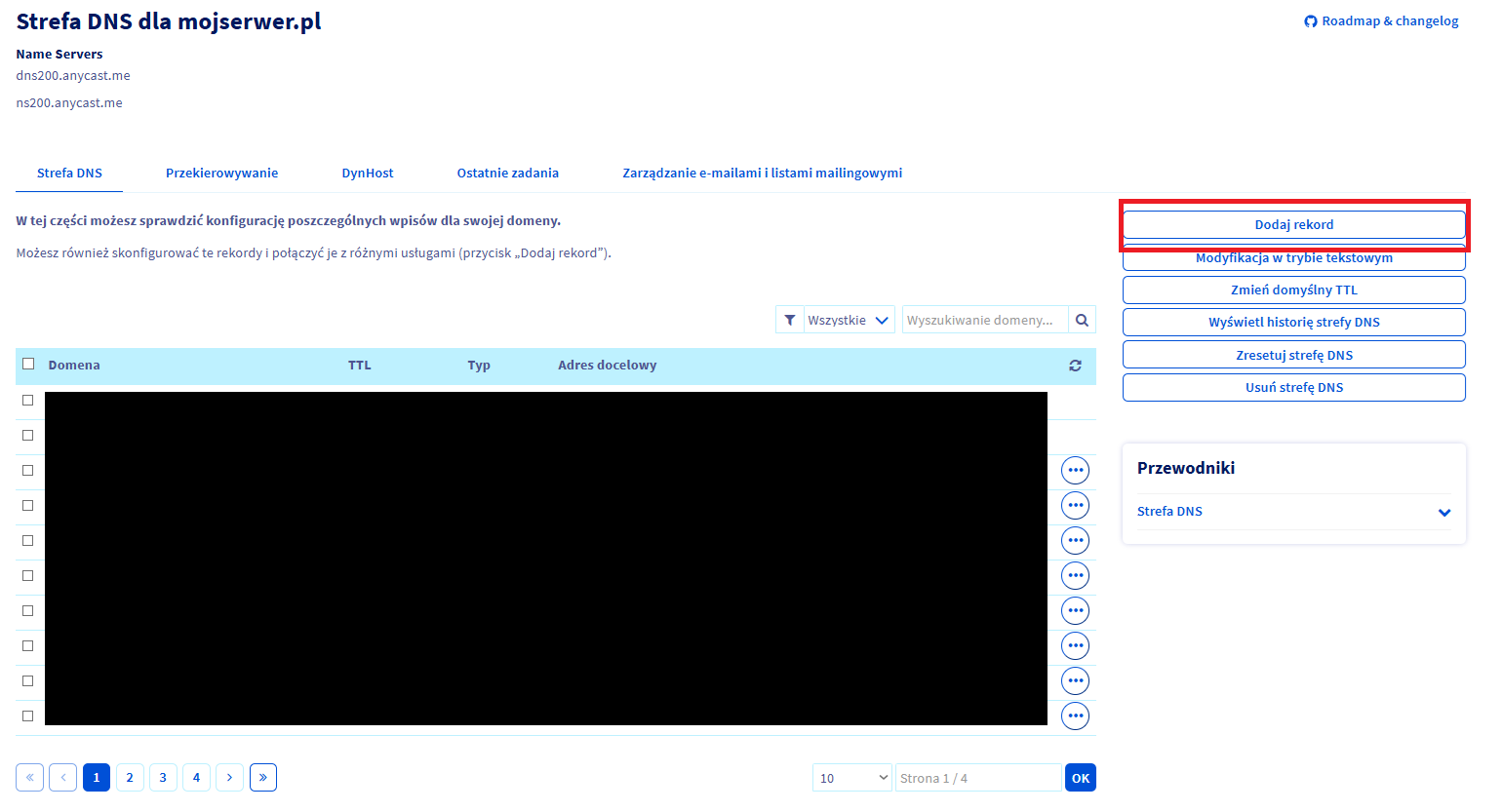This screenshot has height=812, width=1502.
Task: Open the rows-per-page dropdown showing 10
Action: 852,777
